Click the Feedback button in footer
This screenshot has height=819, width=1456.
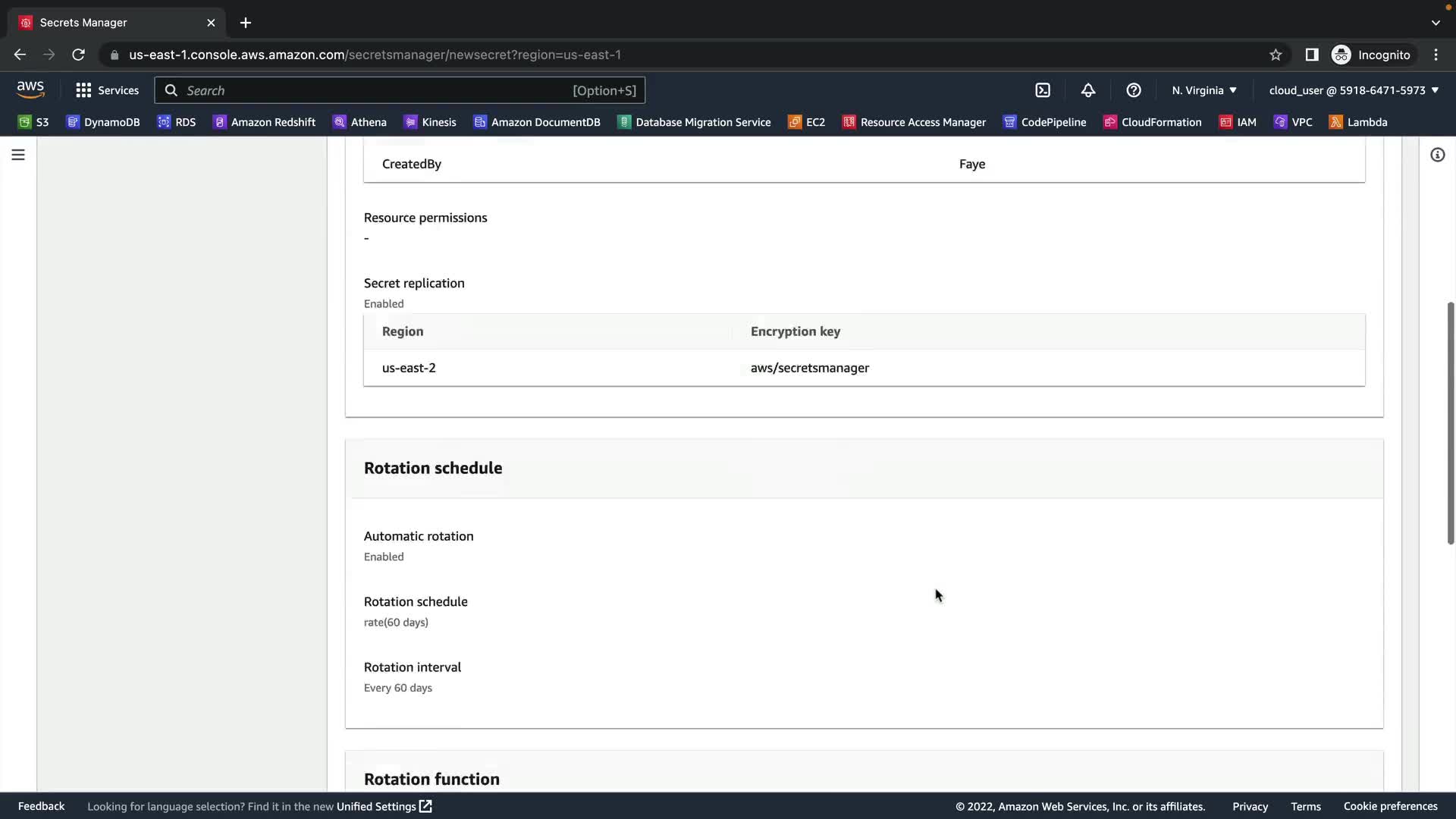(x=41, y=806)
